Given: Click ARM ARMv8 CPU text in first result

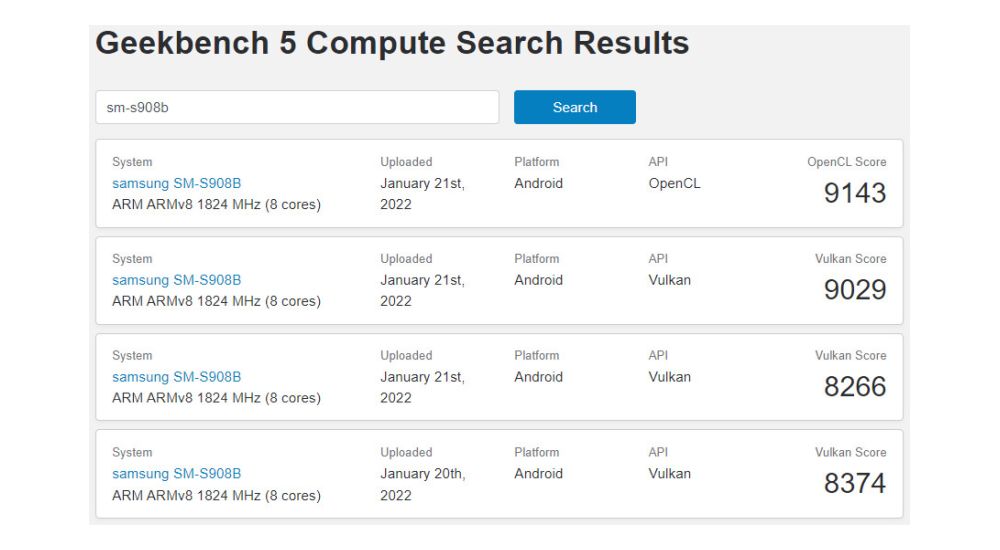Looking at the screenshot, I should click(216, 204).
